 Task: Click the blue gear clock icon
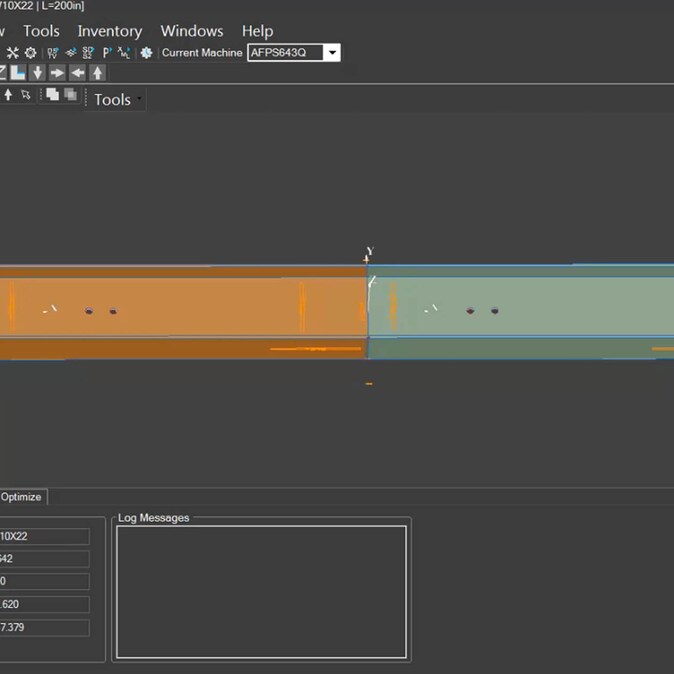[147, 53]
